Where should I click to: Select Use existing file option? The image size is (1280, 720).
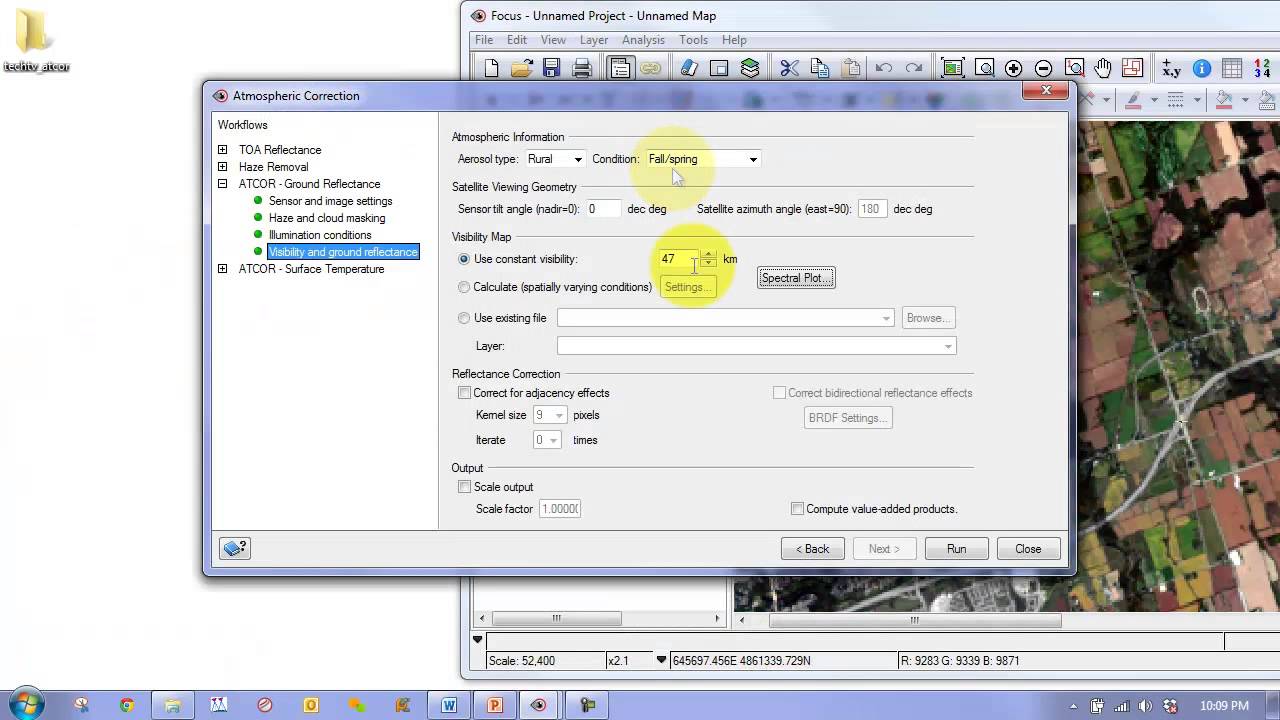coord(464,318)
